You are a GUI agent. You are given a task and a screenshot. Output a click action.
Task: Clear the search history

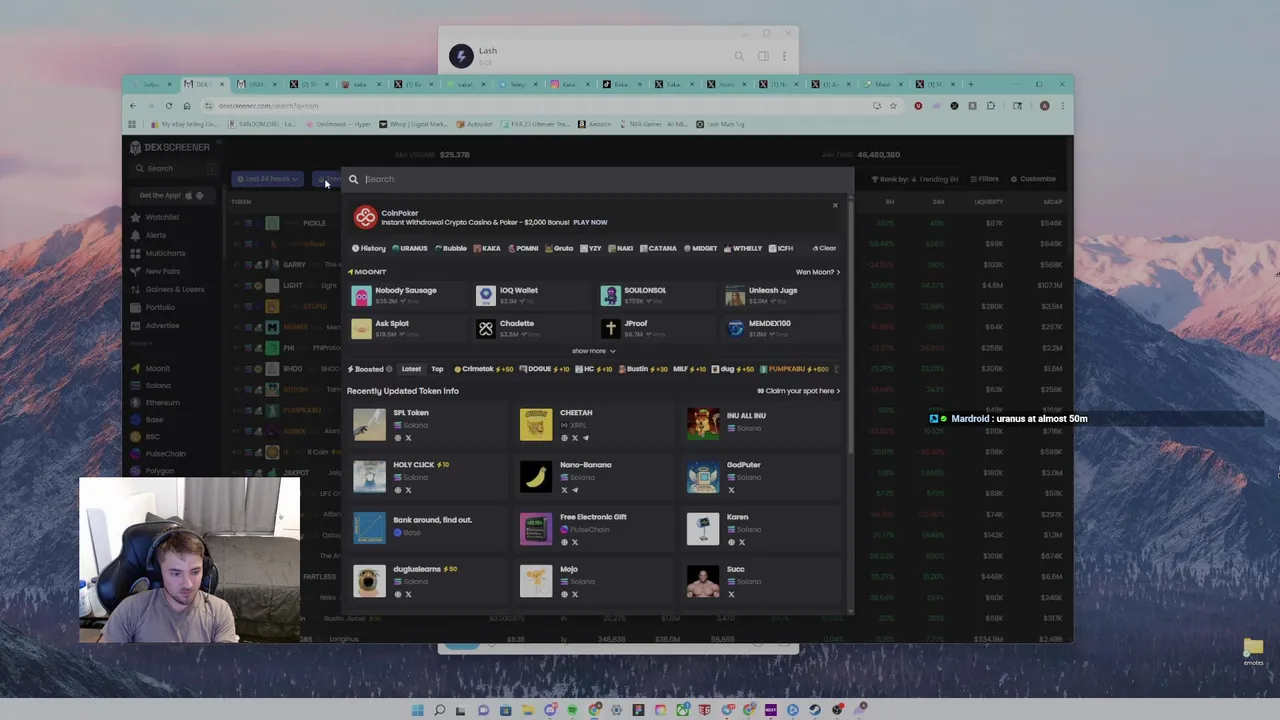825,248
